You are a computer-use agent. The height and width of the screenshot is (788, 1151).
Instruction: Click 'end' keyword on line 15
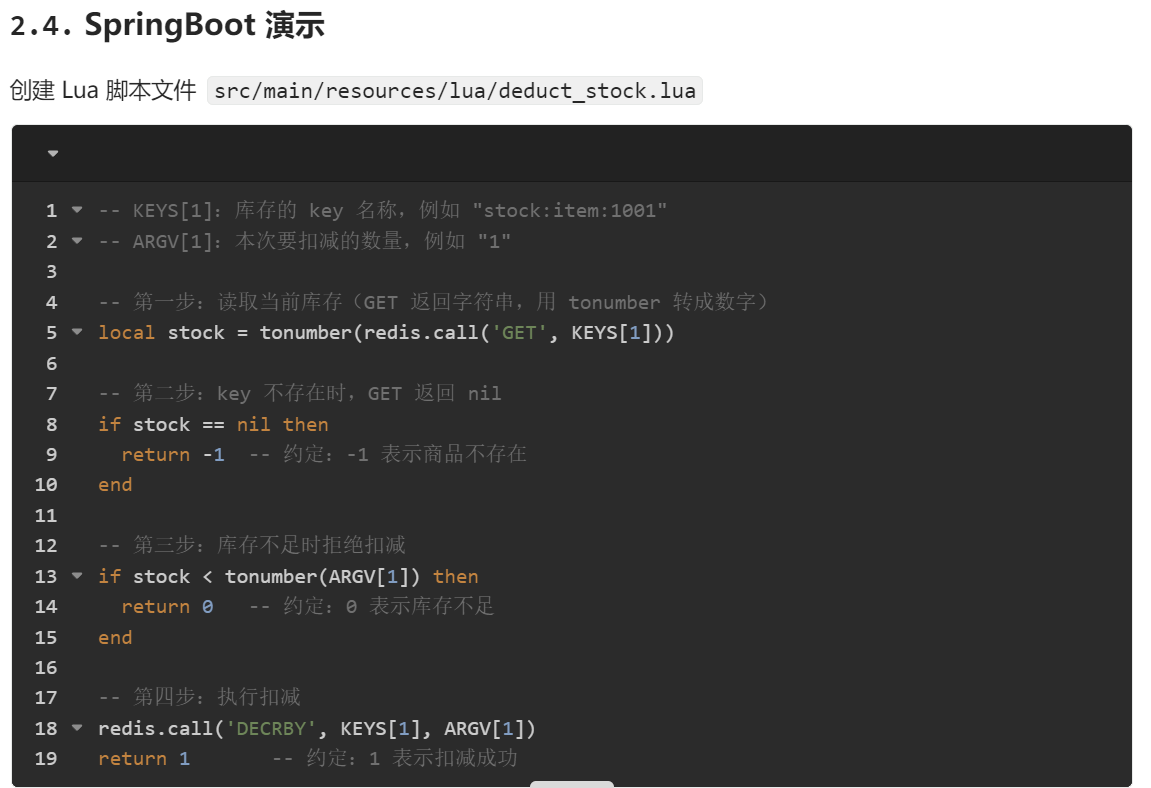[115, 637]
